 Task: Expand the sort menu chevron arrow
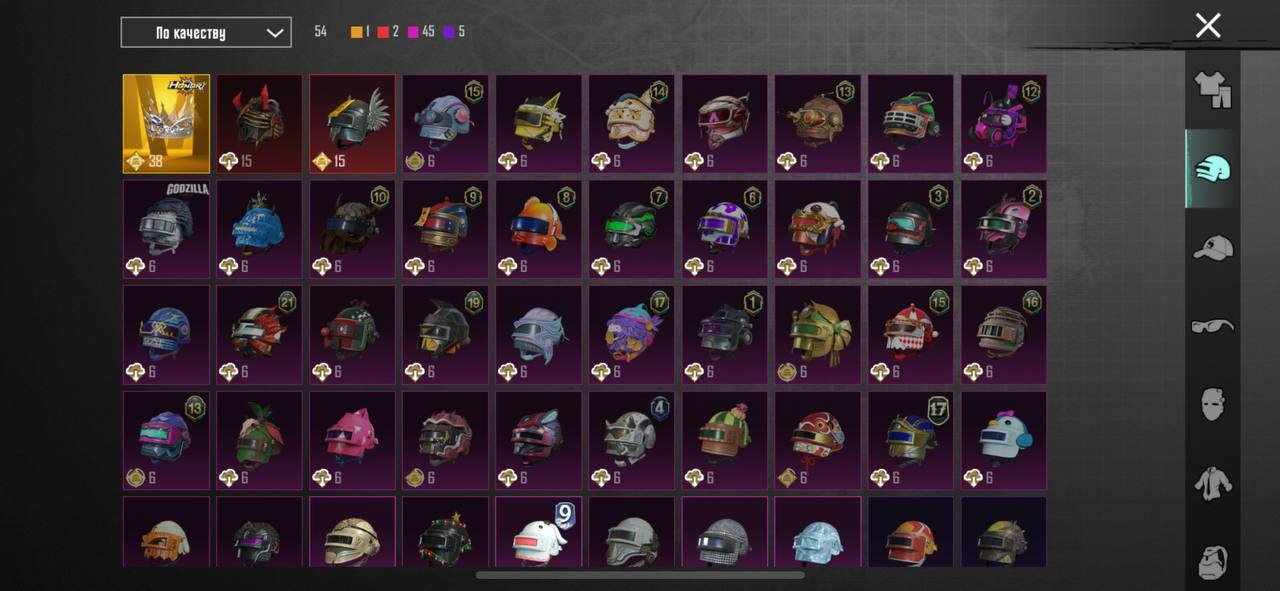(274, 33)
